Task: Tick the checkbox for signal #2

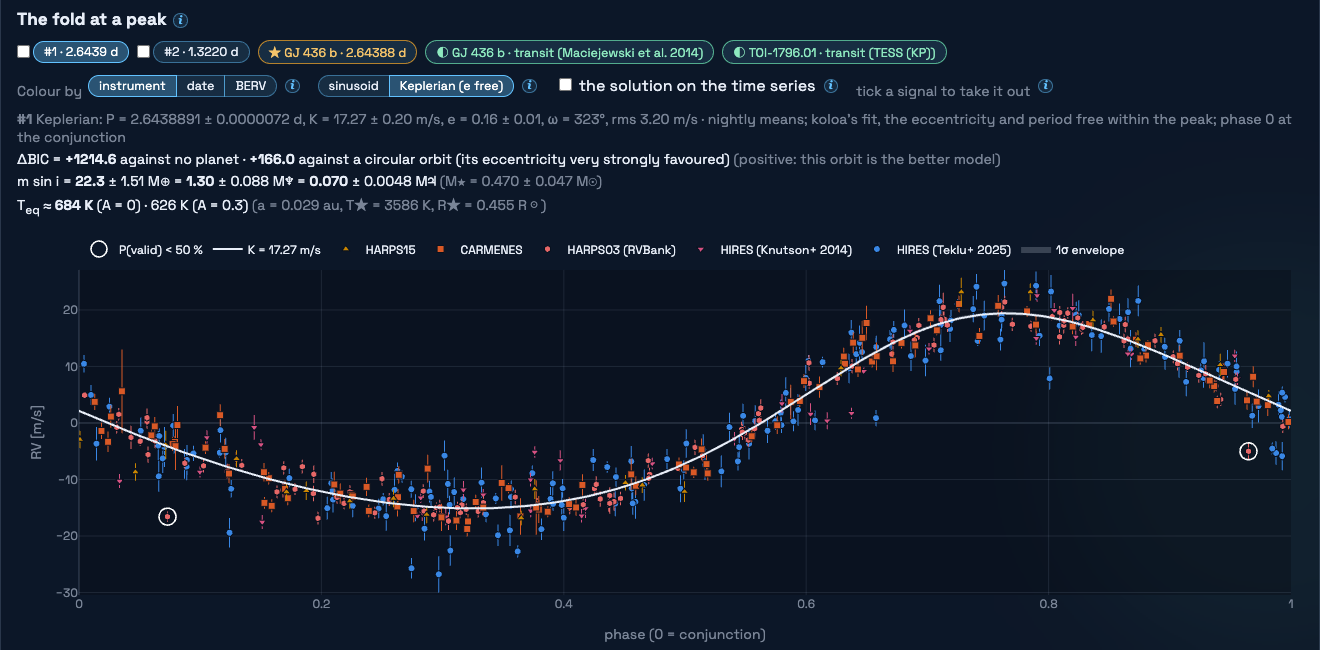Action: [x=144, y=52]
